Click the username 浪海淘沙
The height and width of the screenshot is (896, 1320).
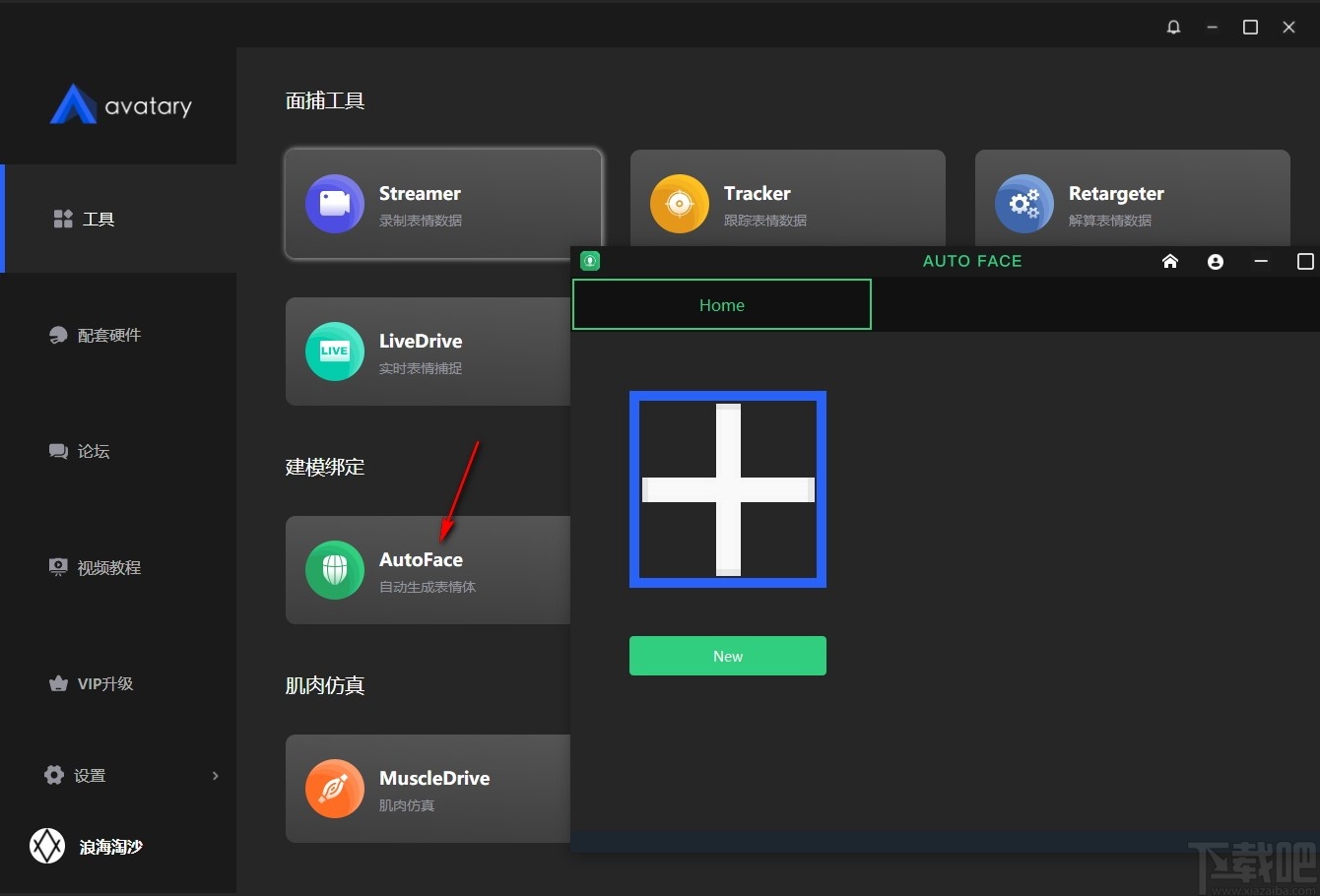[x=111, y=847]
